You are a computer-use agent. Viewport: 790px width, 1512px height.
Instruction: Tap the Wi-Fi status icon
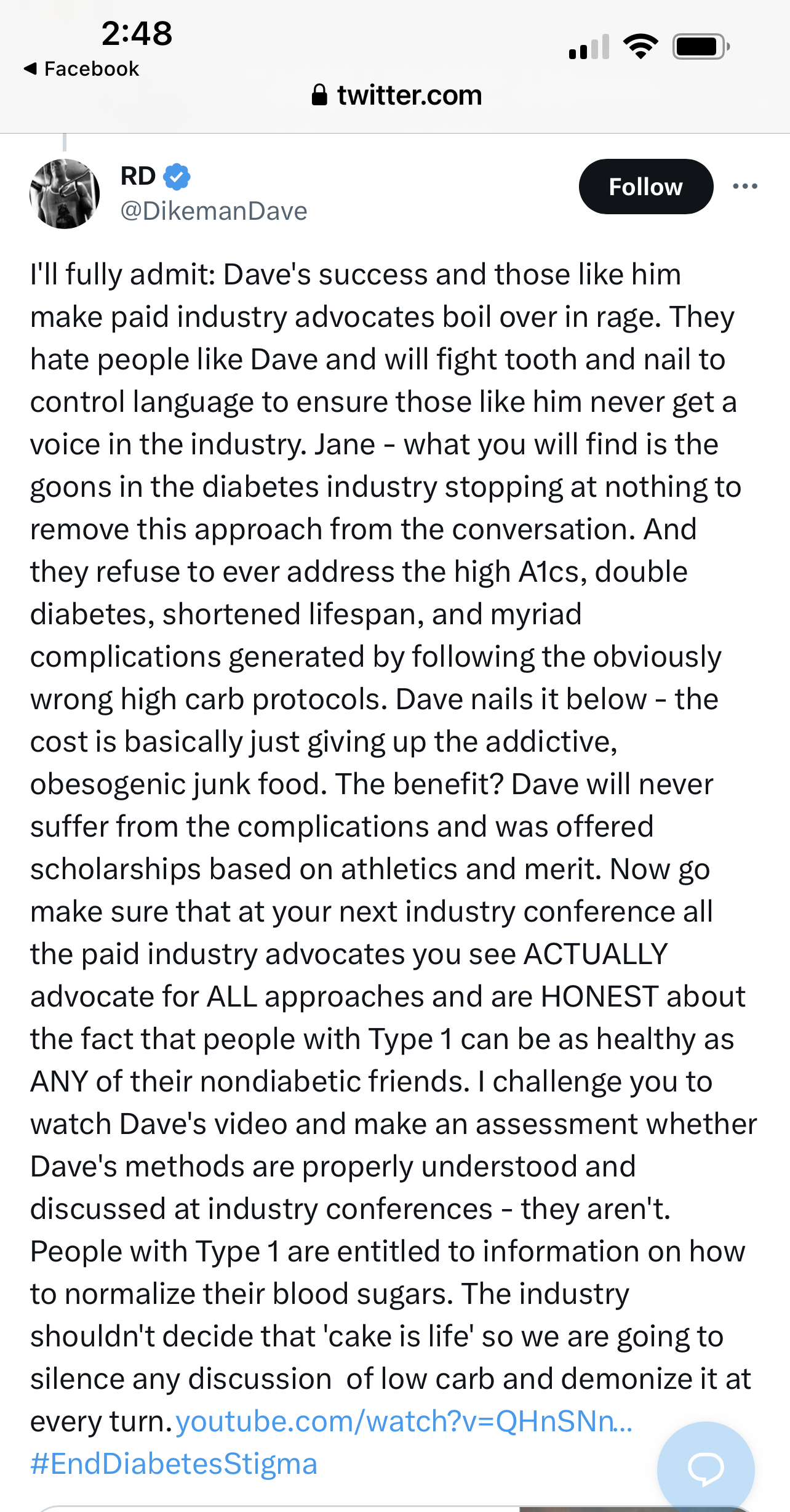click(x=640, y=47)
